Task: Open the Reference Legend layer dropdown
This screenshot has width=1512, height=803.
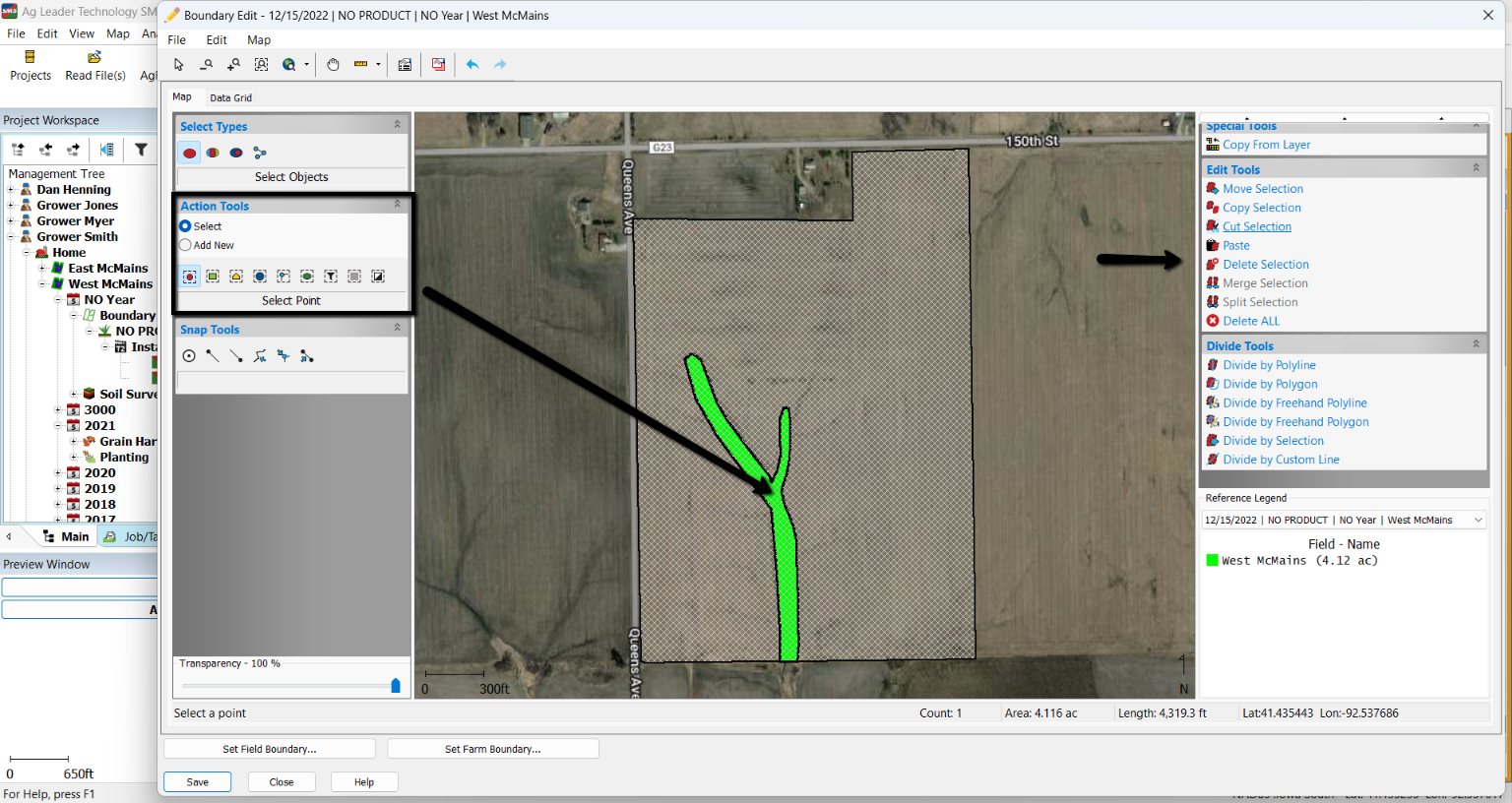Action: [1478, 520]
